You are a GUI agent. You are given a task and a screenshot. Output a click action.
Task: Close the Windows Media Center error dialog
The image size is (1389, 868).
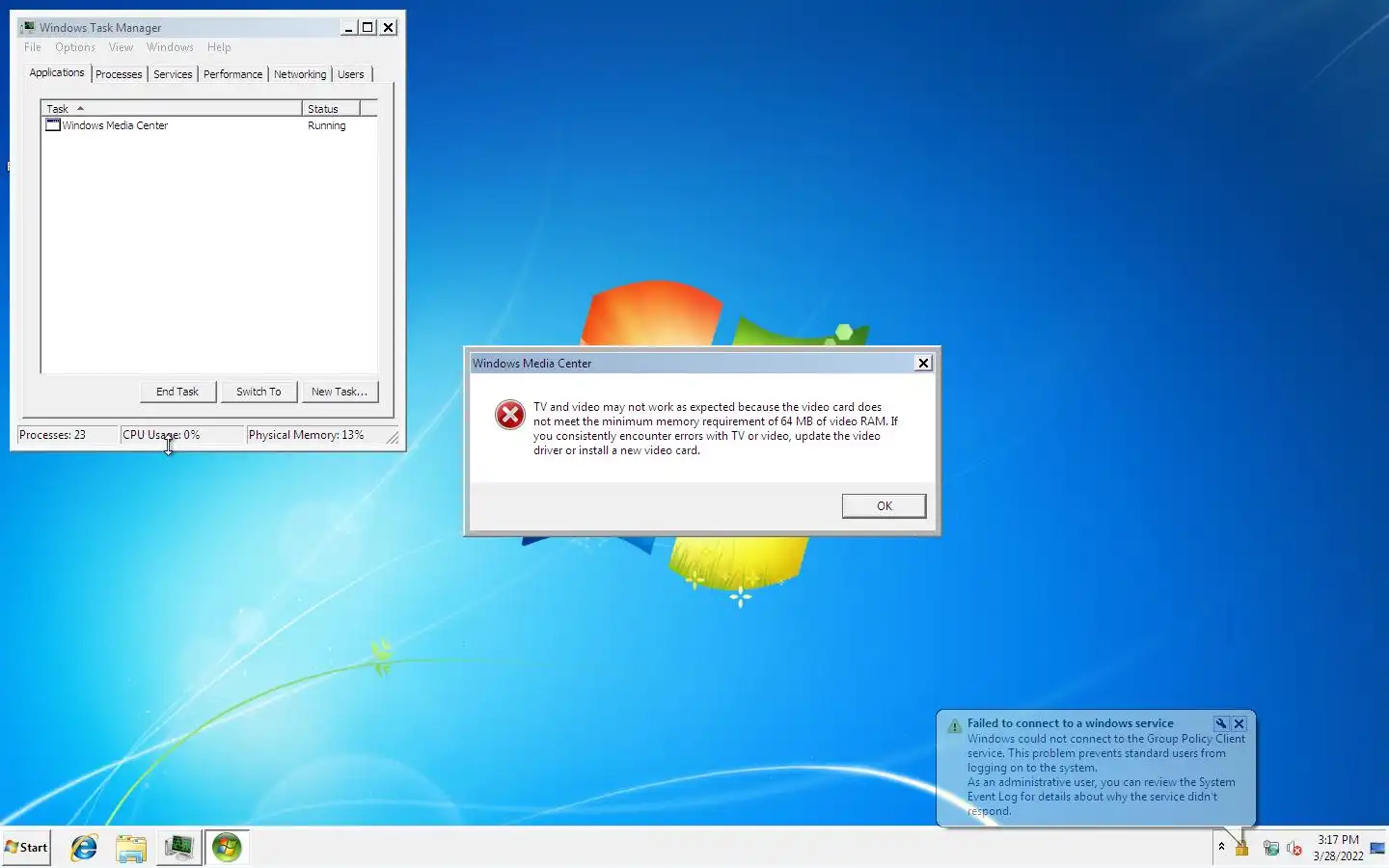[x=923, y=364]
